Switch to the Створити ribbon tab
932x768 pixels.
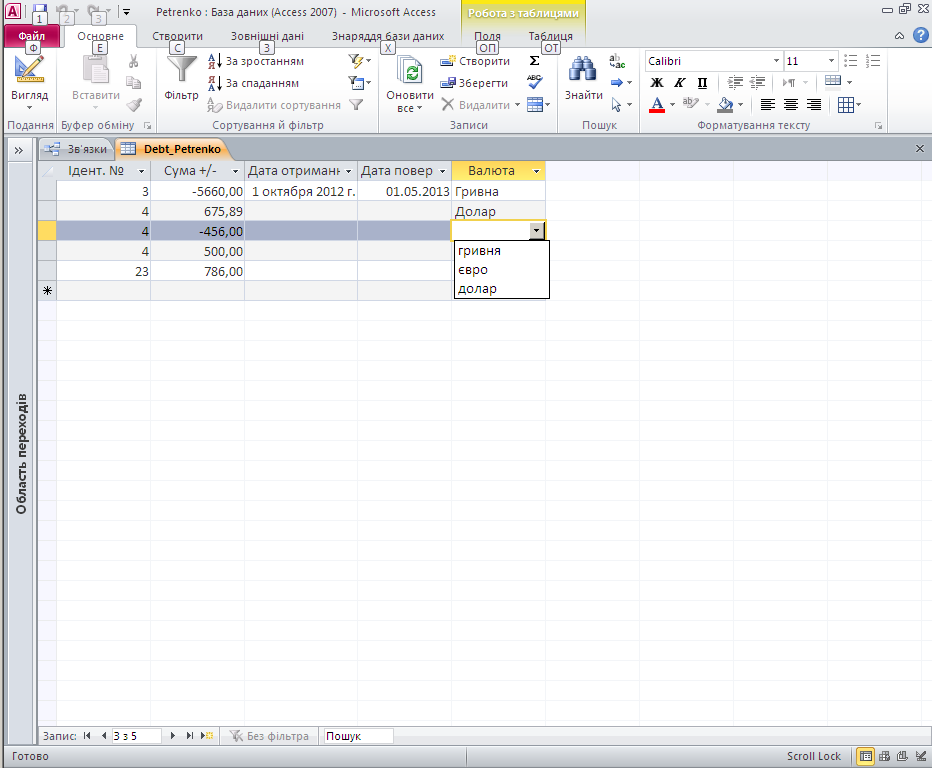[177, 36]
